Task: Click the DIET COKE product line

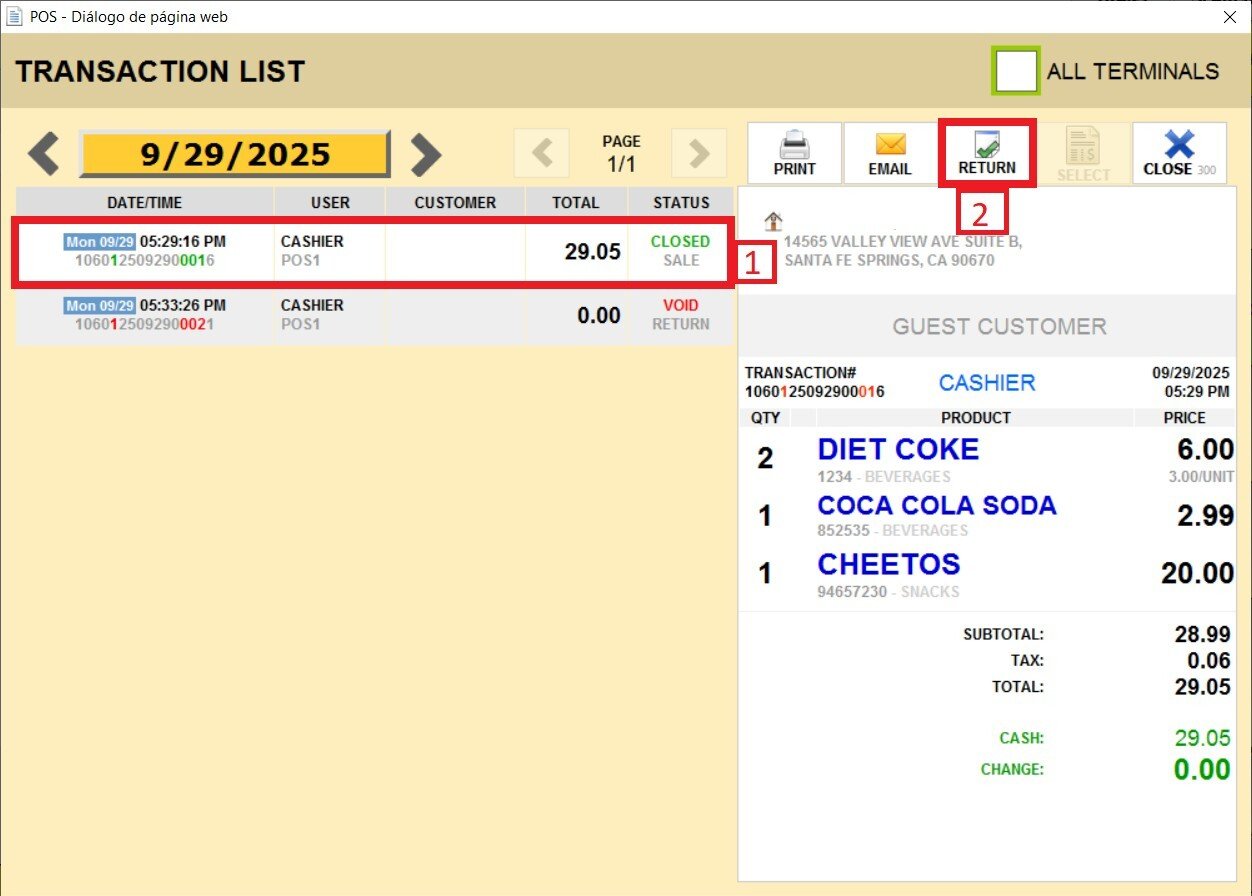Action: pos(897,450)
